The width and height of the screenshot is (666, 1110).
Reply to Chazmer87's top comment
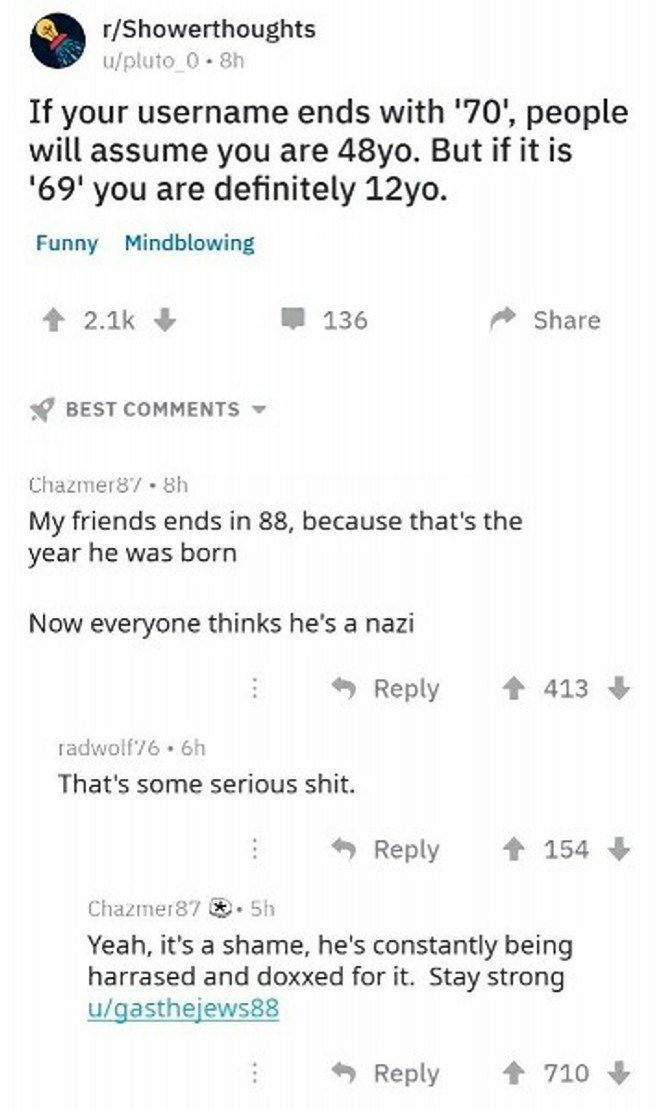386,688
